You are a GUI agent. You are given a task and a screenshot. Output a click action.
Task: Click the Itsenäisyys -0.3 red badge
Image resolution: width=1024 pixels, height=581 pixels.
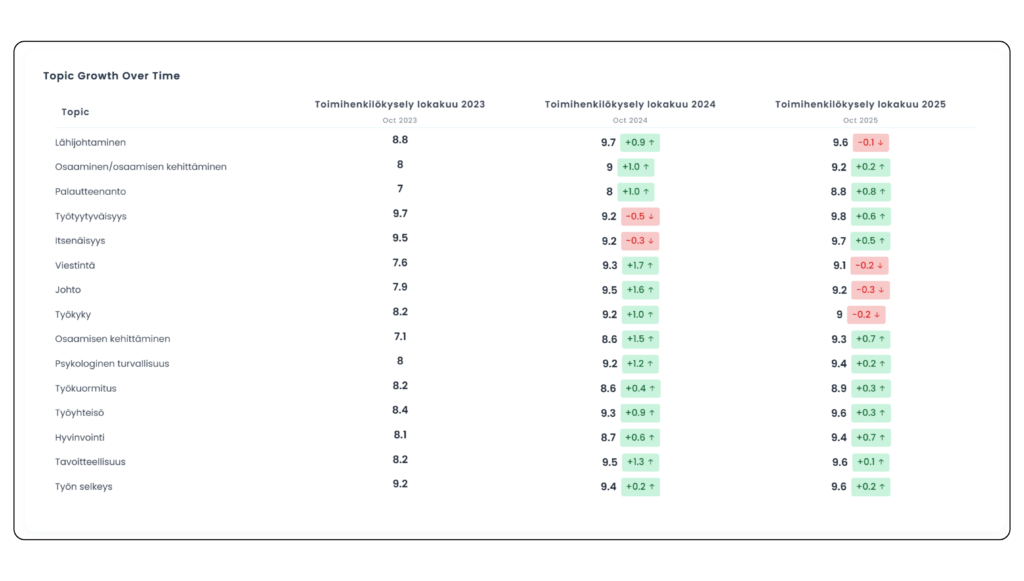640,241
